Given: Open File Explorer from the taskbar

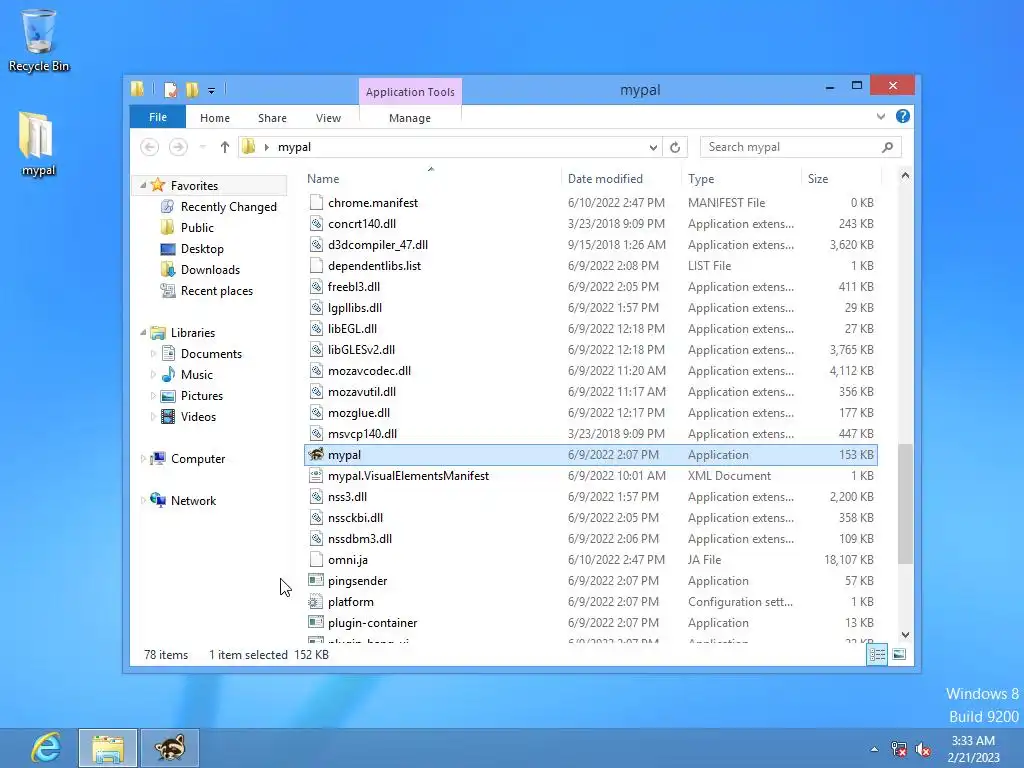Looking at the screenshot, I should tap(108, 748).
